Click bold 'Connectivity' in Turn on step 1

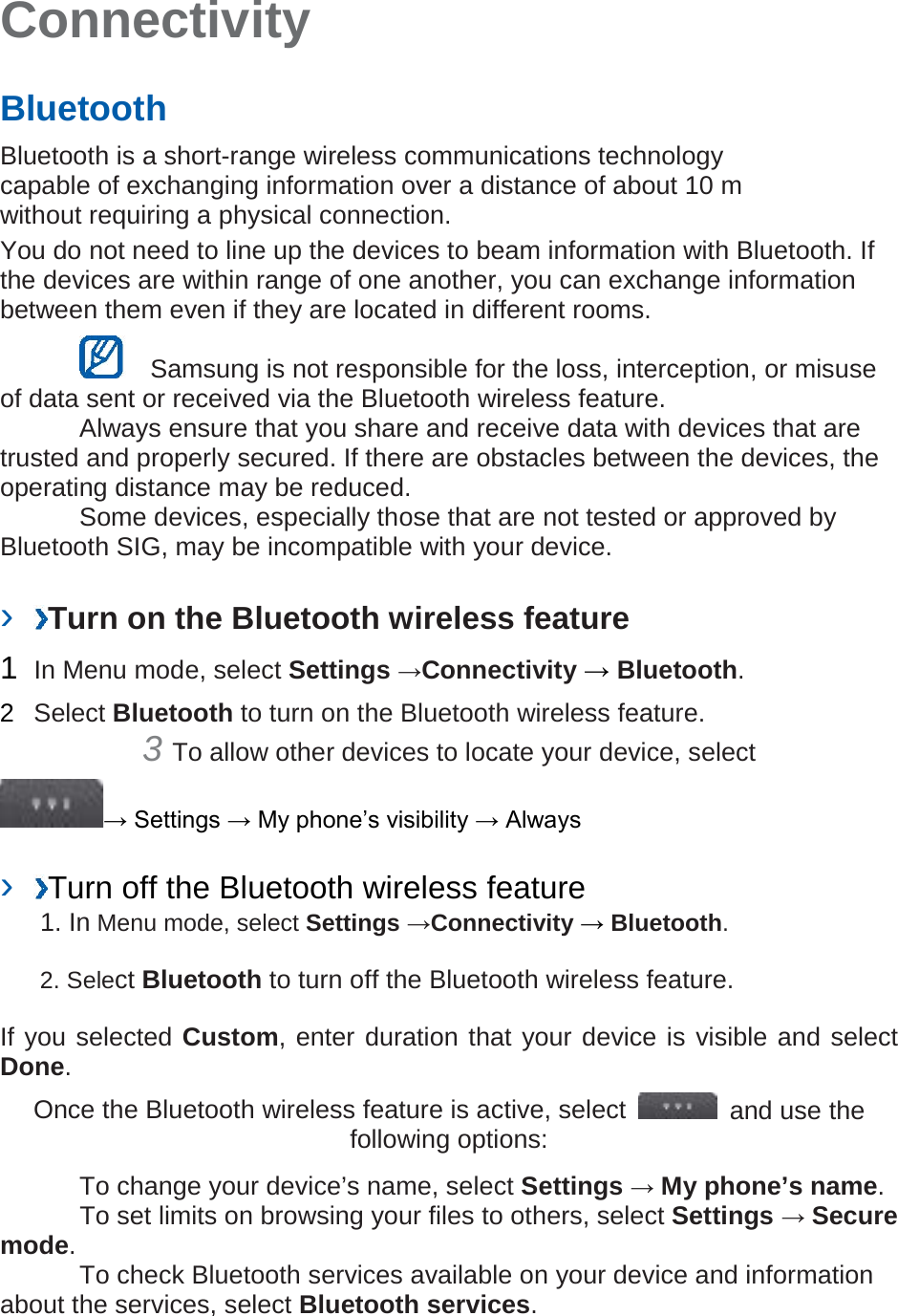[x=500, y=670]
